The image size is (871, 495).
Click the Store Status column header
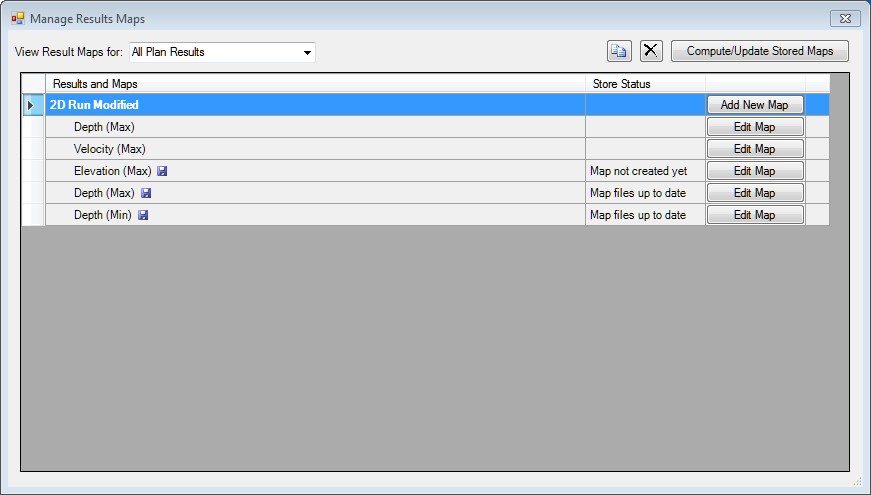621,84
